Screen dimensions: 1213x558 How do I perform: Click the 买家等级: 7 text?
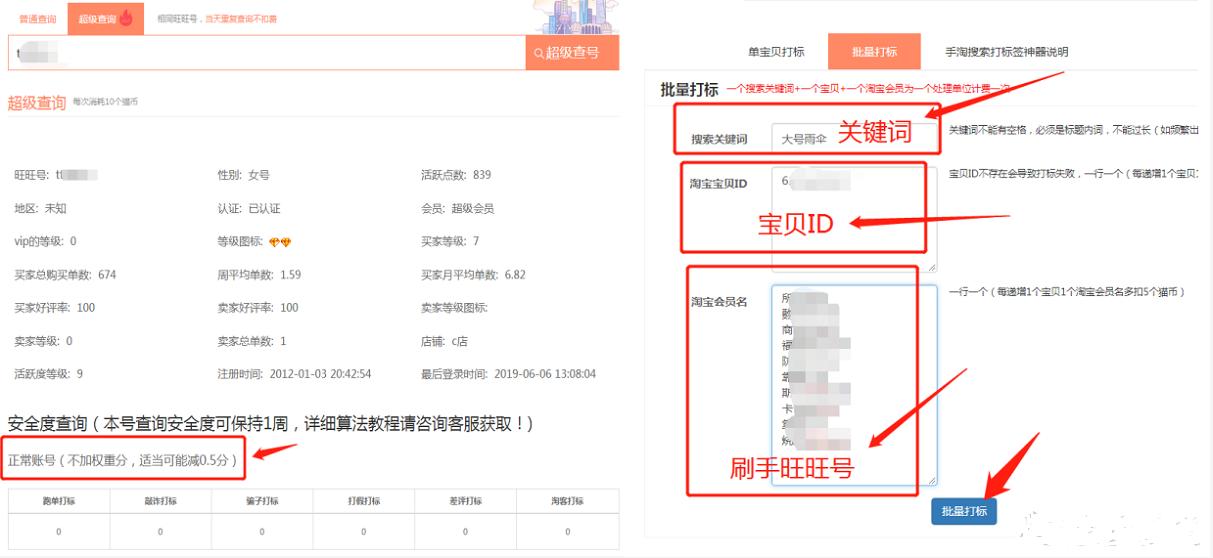tap(449, 241)
